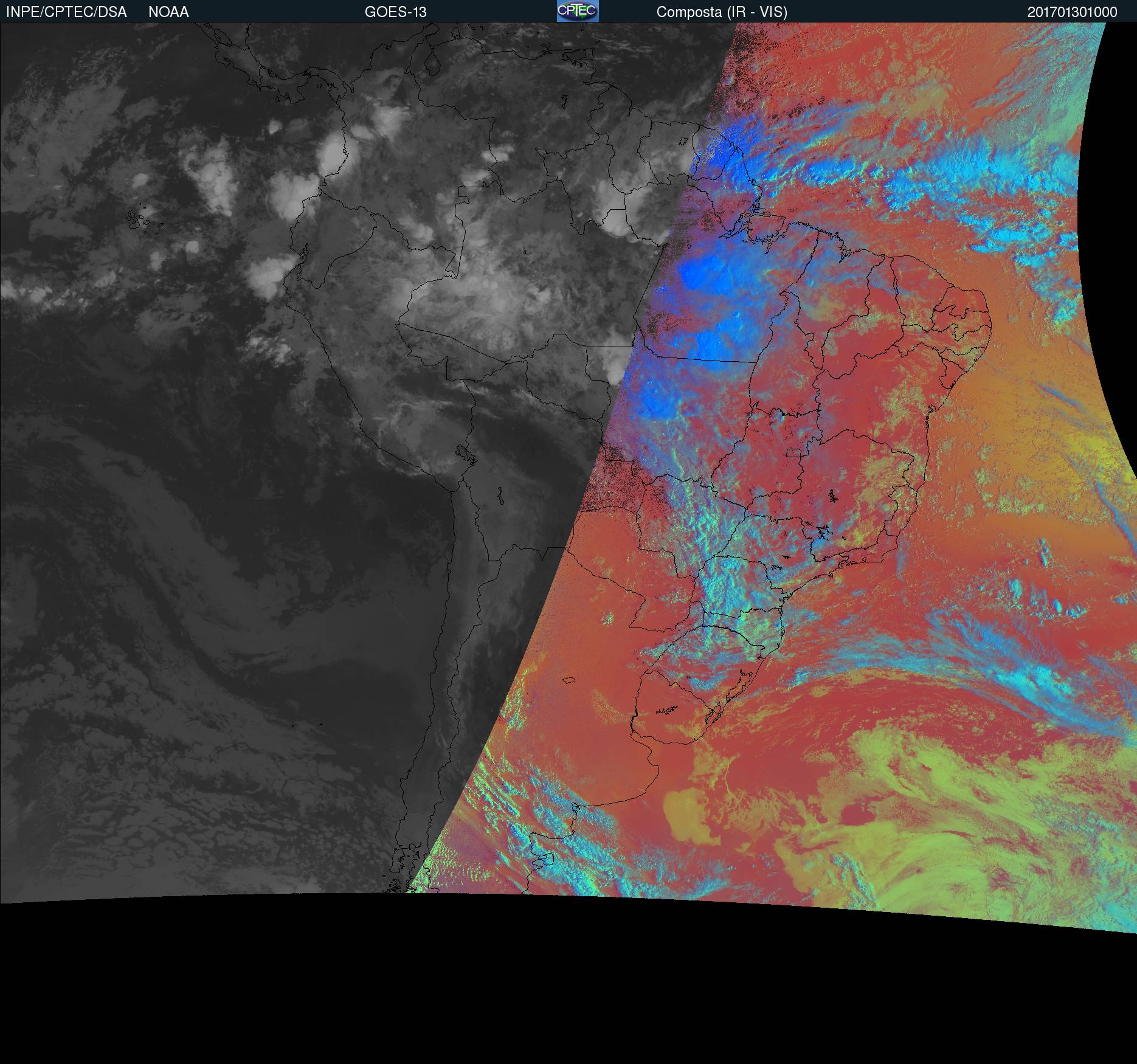Click the GOES-13 satellite label
This screenshot has width=1137, height=1064.
(x=396, y=12)
